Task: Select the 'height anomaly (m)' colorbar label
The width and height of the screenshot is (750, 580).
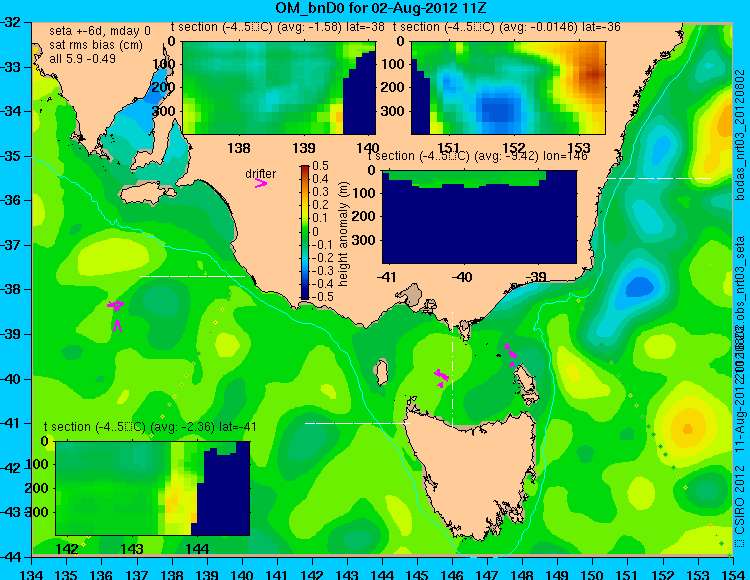Action: (343, 234)
